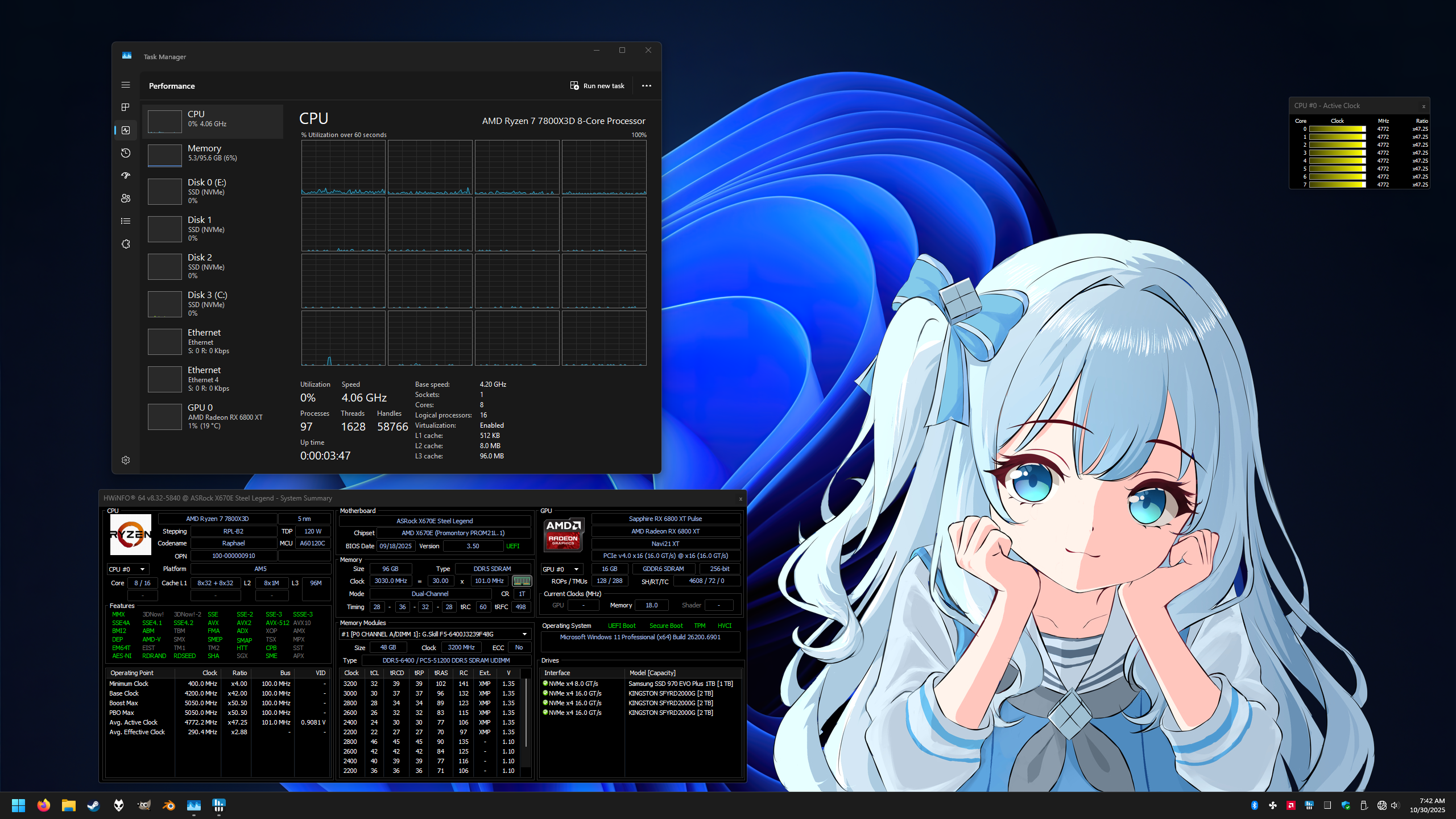The image size is (1456, 819).
Task: Expand the CPU #0 selector dropdown
Action: (x=142, y=569)
